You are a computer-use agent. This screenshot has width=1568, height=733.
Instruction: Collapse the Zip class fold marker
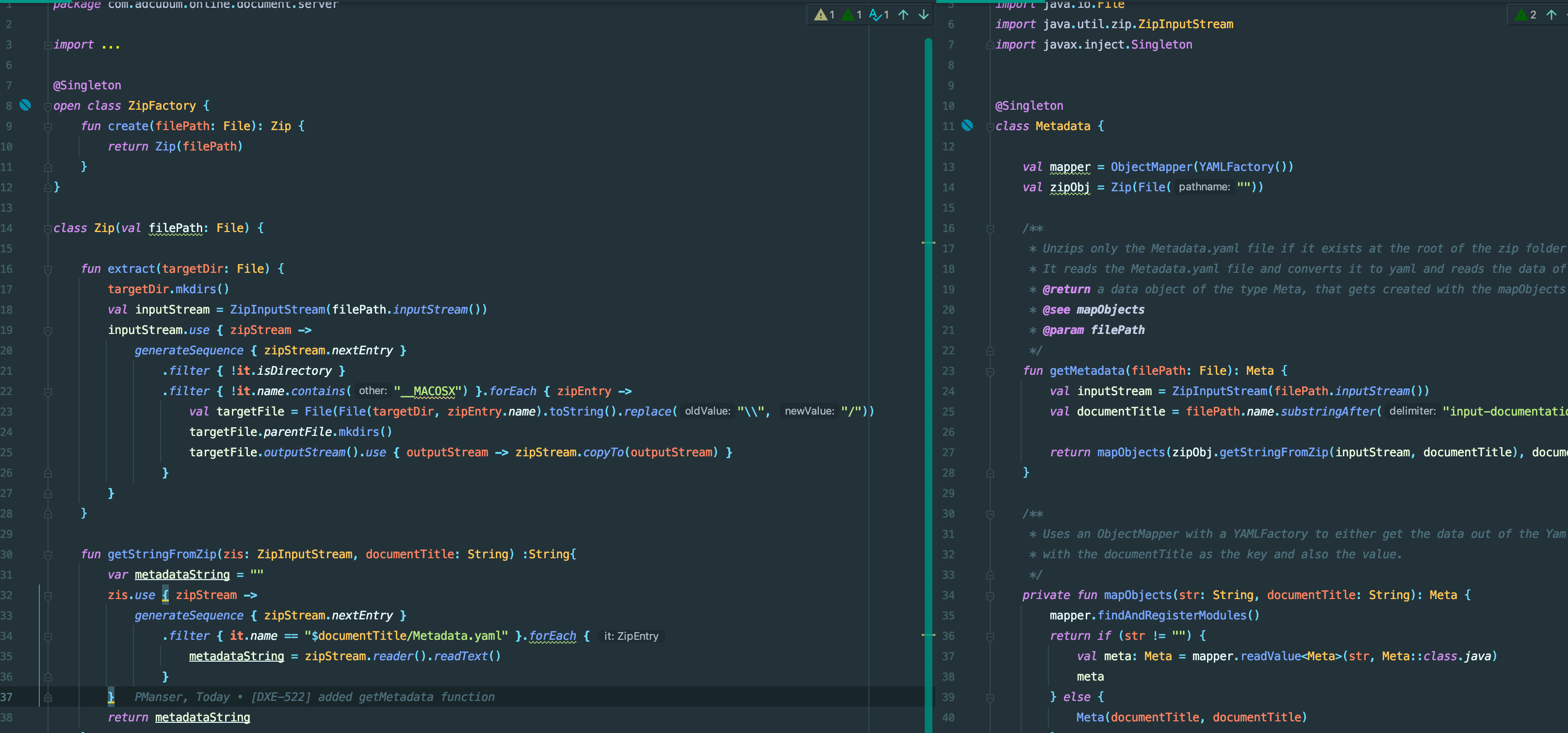coord(48,228)
